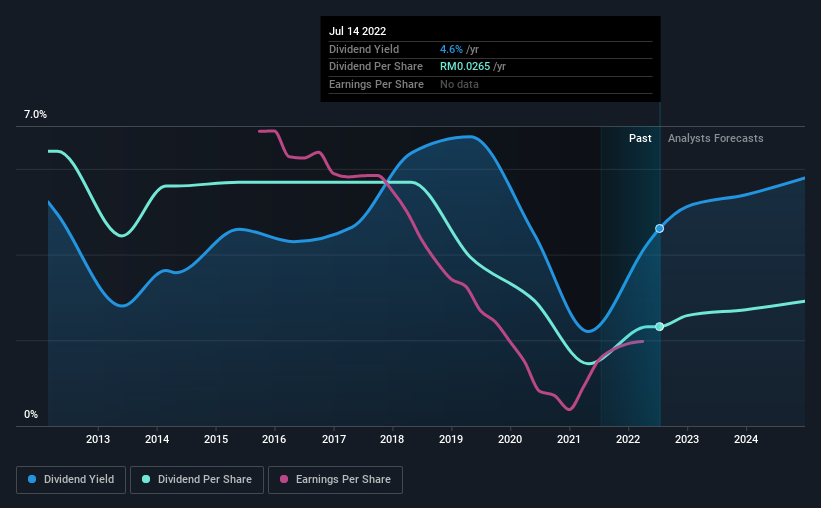Image resolution: width=821 pixels, height=508 pixels.
Task: Select the 'Analysts Forecasts' label
Action: coord(715,138)
